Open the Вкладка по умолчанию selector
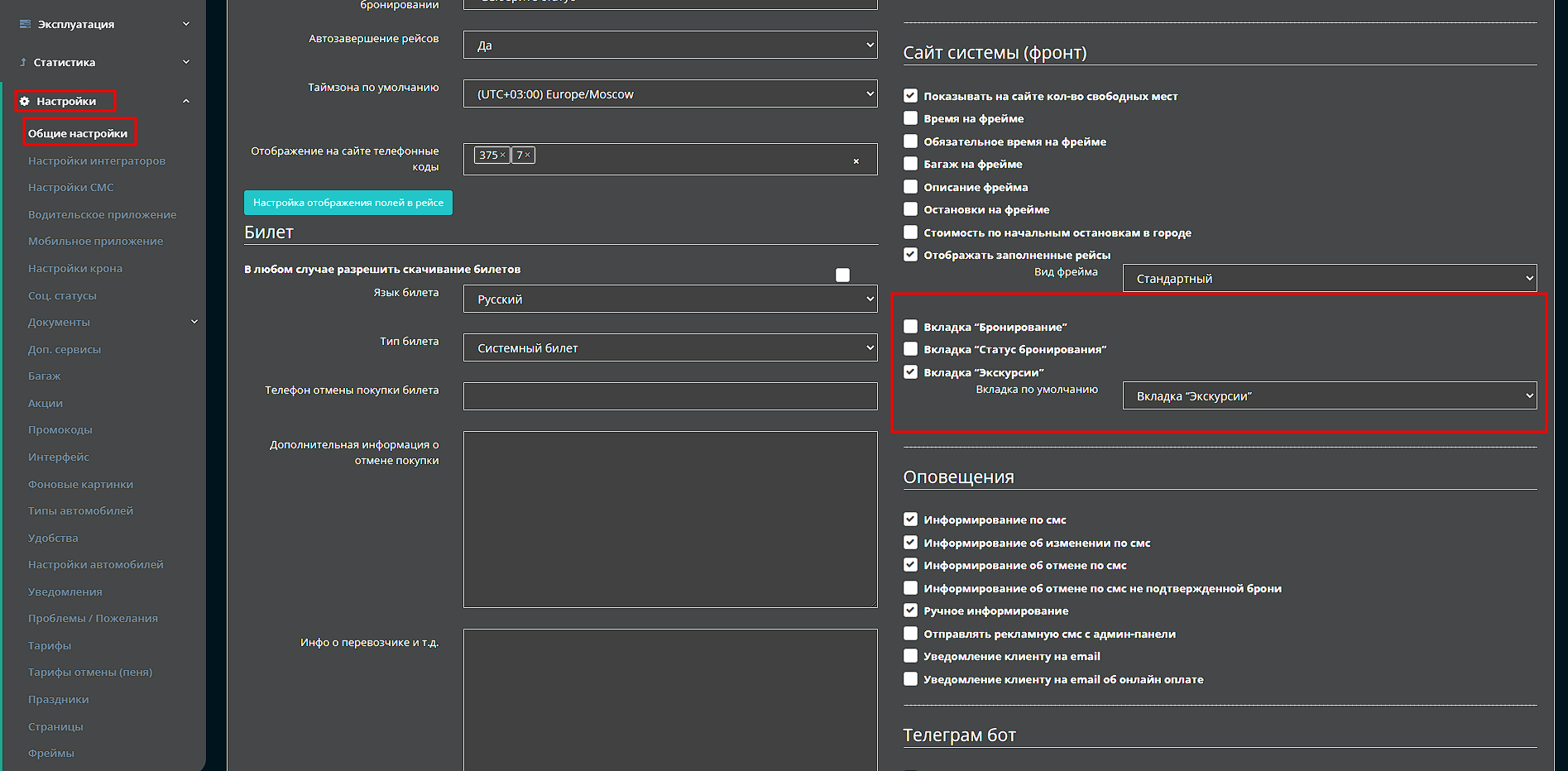 click(1329, 396)
